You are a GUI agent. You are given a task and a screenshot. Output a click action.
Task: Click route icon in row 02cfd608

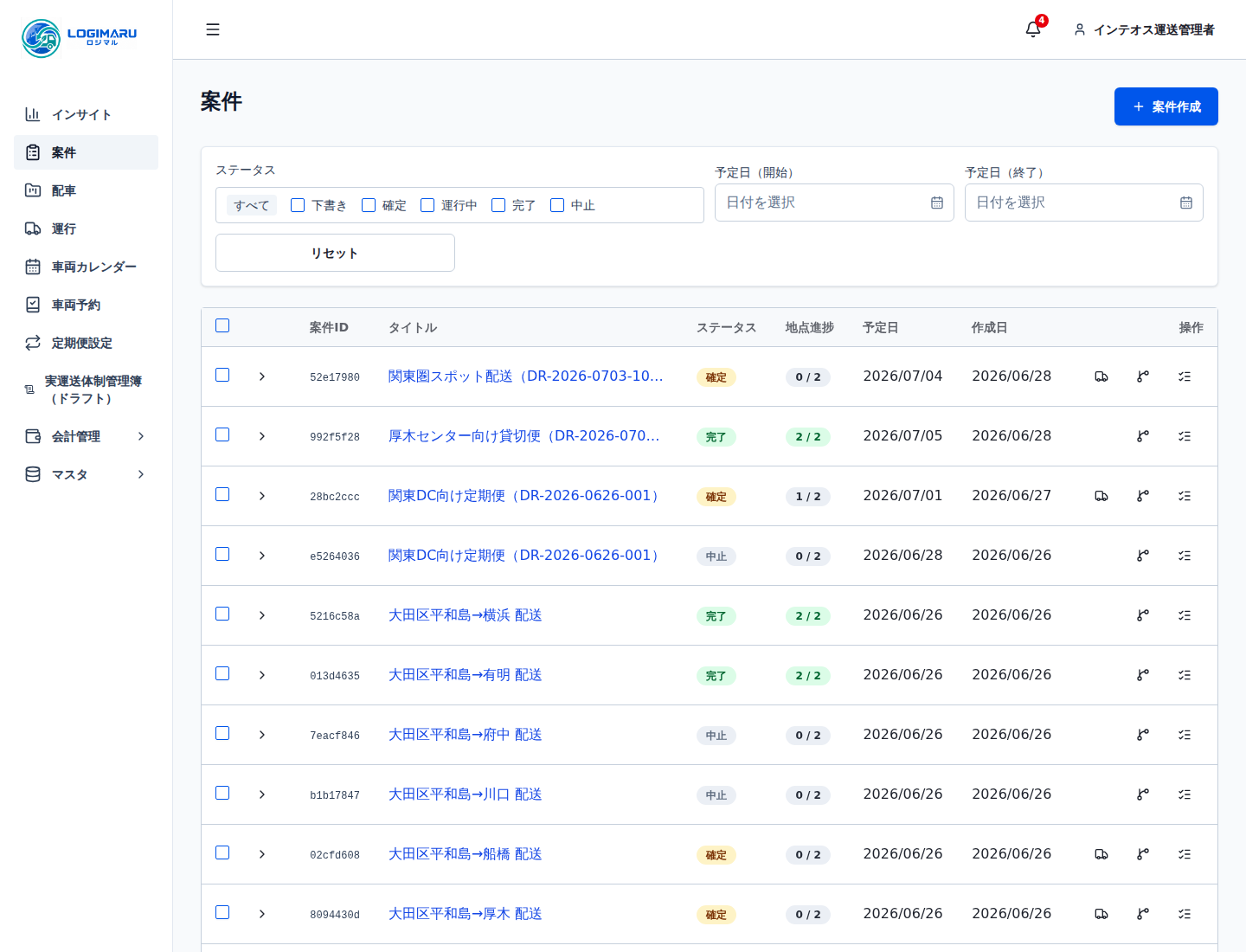(x=1143, y=854)
